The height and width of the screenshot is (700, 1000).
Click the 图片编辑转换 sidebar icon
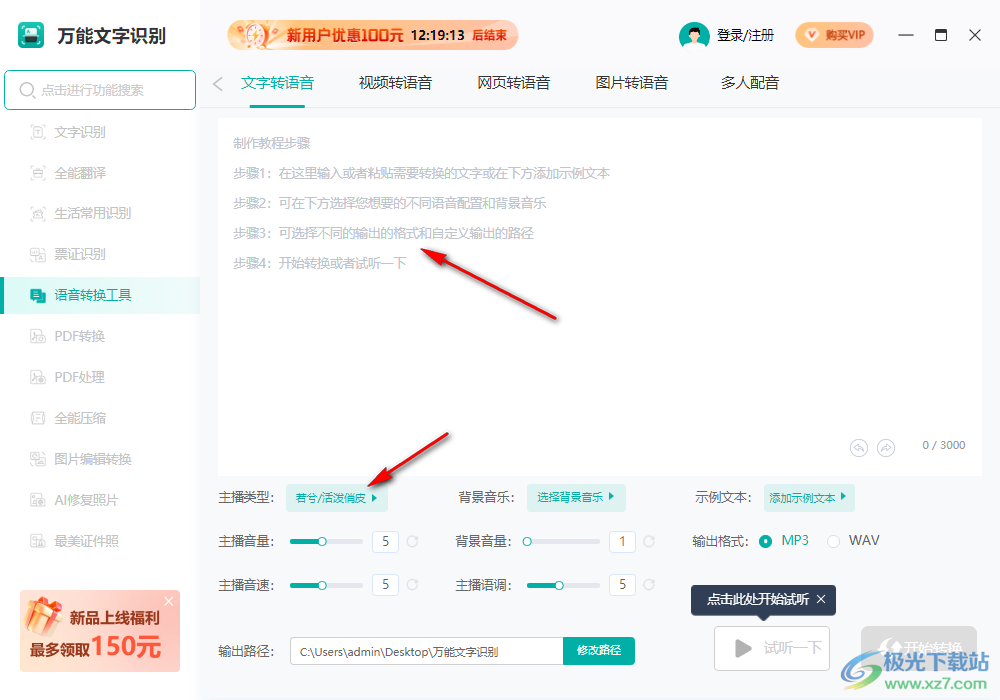[x=38, y=459]
